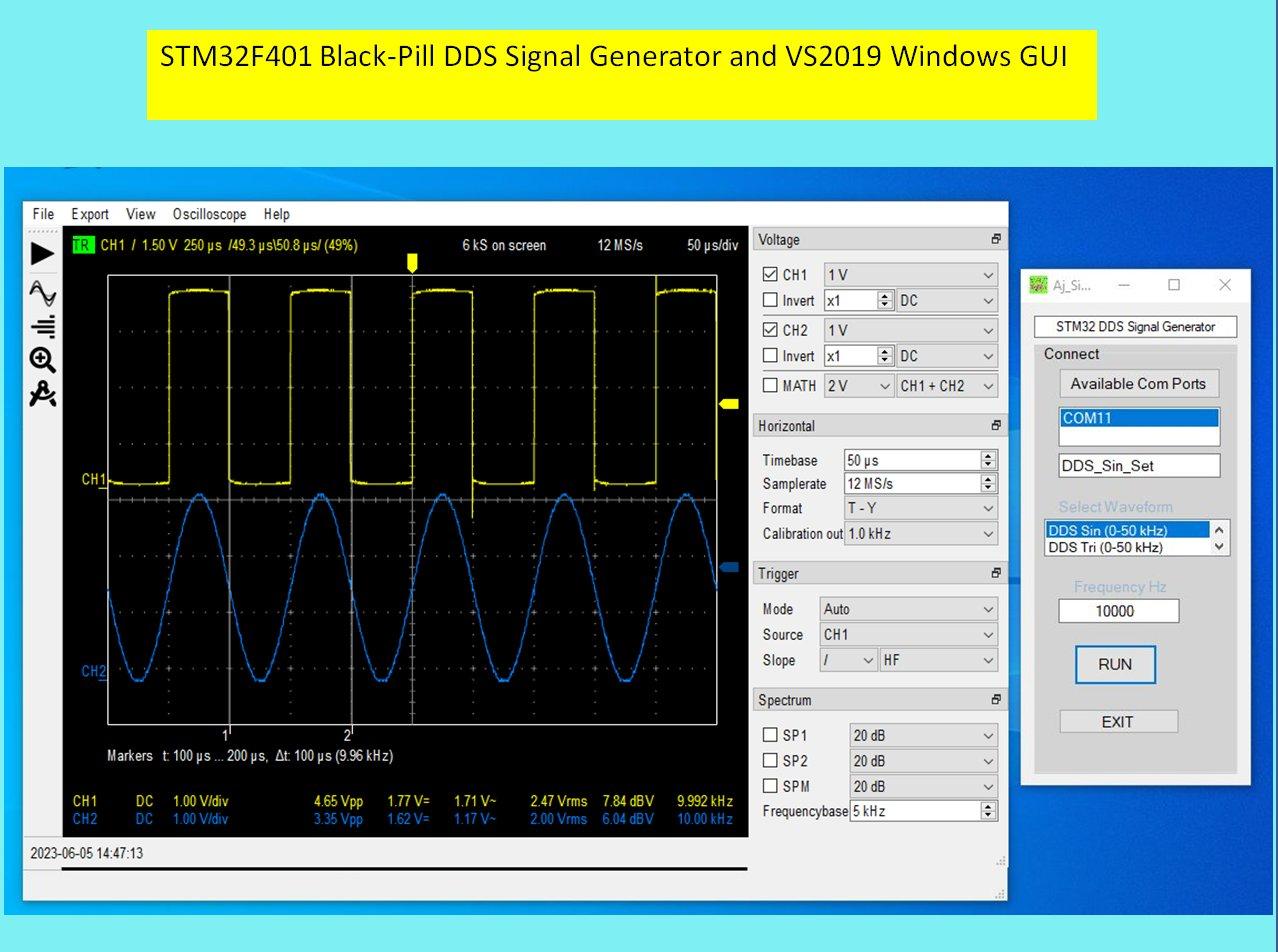The width and height of the screenshot is (1278, 952).
Task: Select DDS Sin (0-50 kHz) waveform
Action: pyautogui.click(x=1128, y=530)
